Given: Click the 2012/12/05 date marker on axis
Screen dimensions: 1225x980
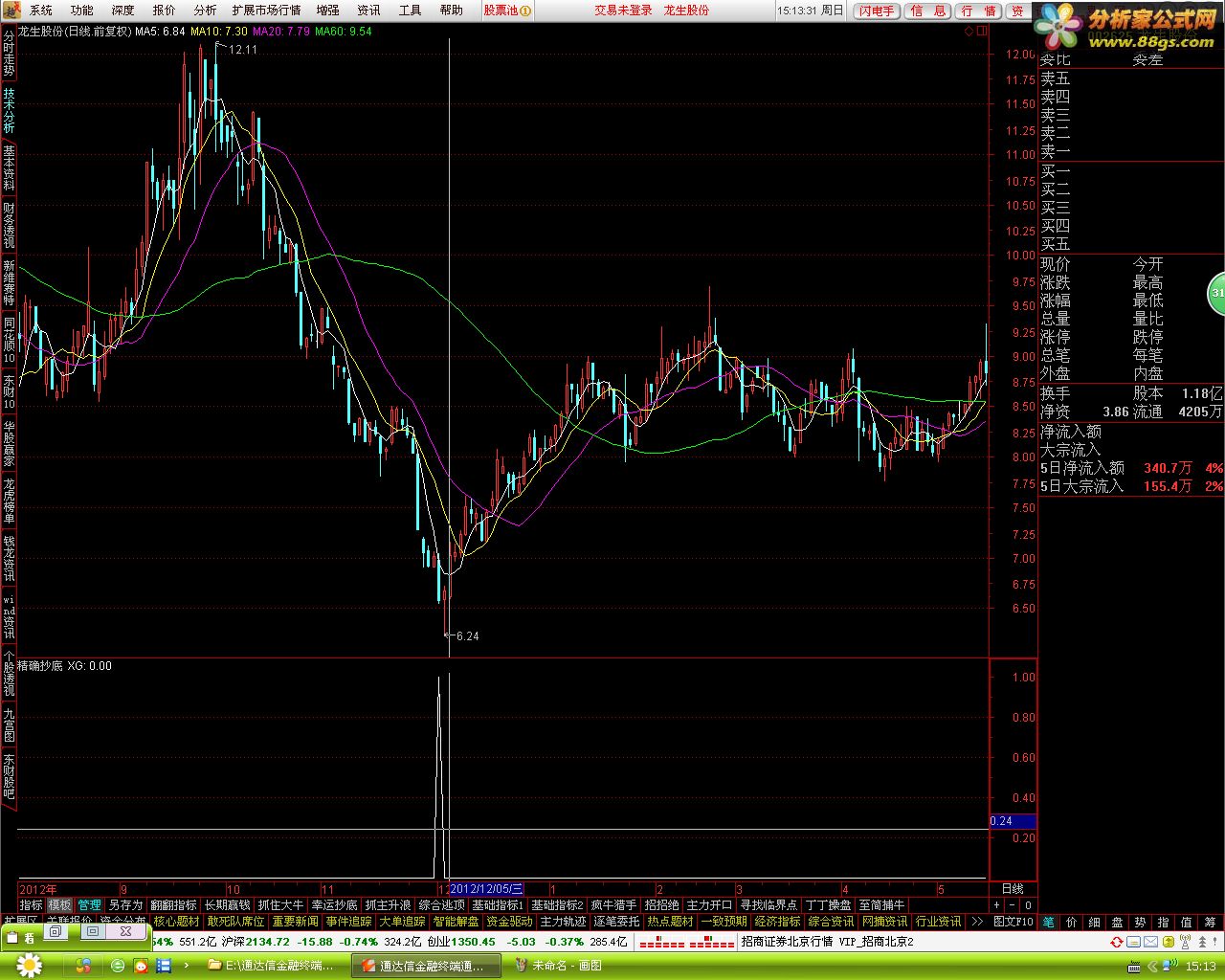Looking at the screenshot, I should [487, 889].
